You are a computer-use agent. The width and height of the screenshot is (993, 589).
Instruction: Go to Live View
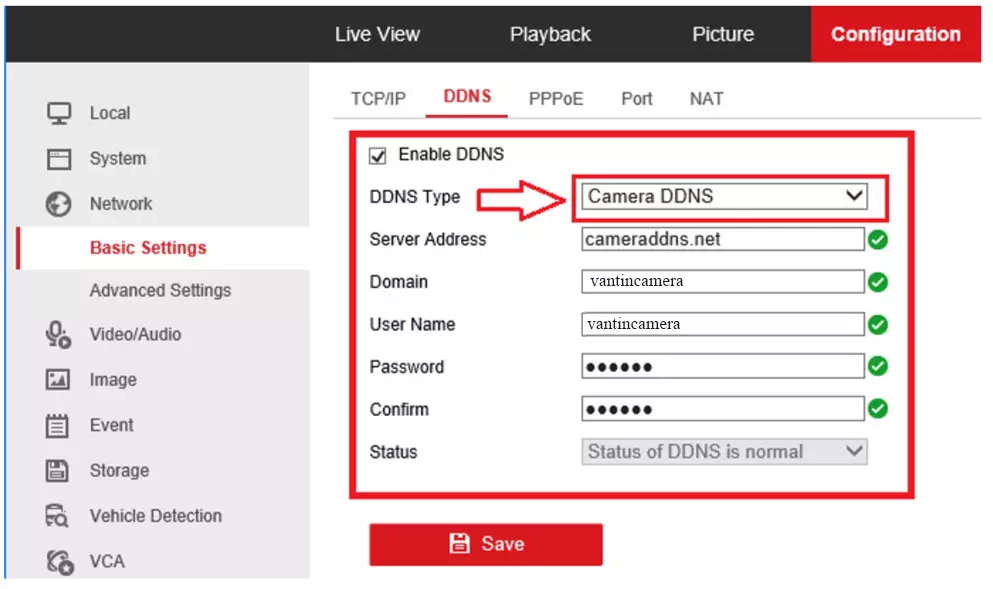pyautogui.click(x=377, y=34)
